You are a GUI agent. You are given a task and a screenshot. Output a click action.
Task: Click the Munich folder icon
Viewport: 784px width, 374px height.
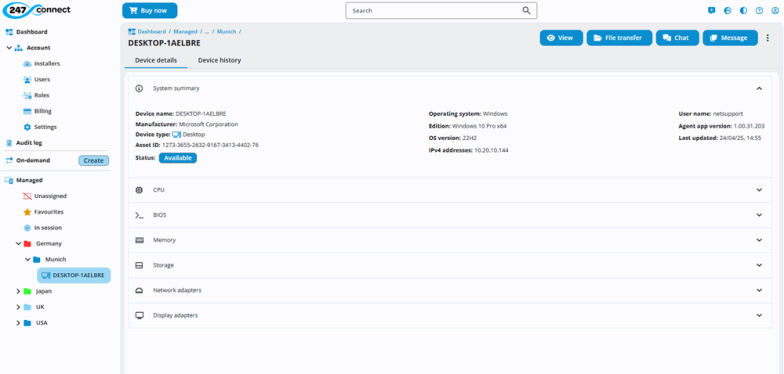(x=36, y=260)
